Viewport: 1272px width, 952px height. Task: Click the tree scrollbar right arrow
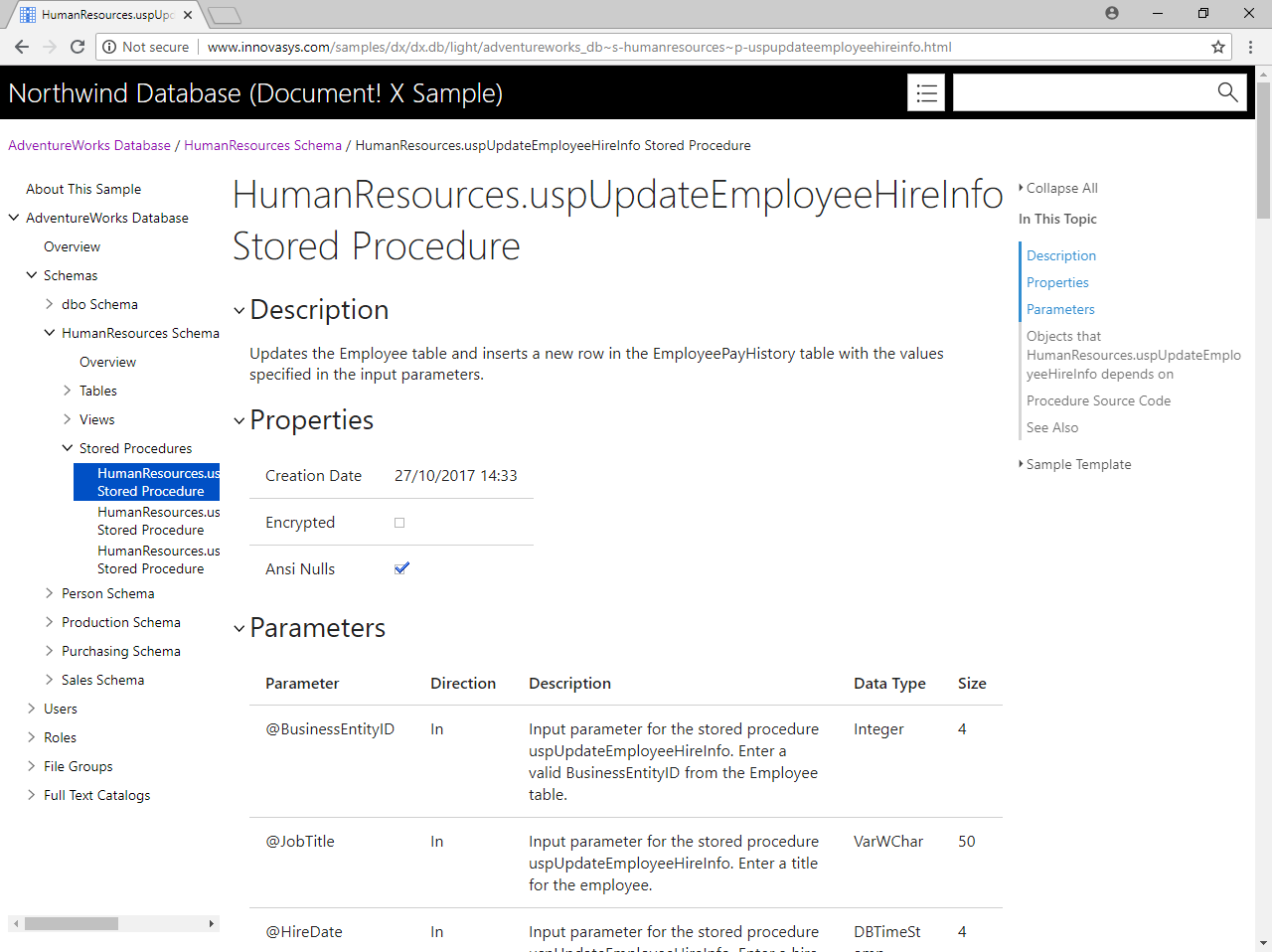click(211, 924)
